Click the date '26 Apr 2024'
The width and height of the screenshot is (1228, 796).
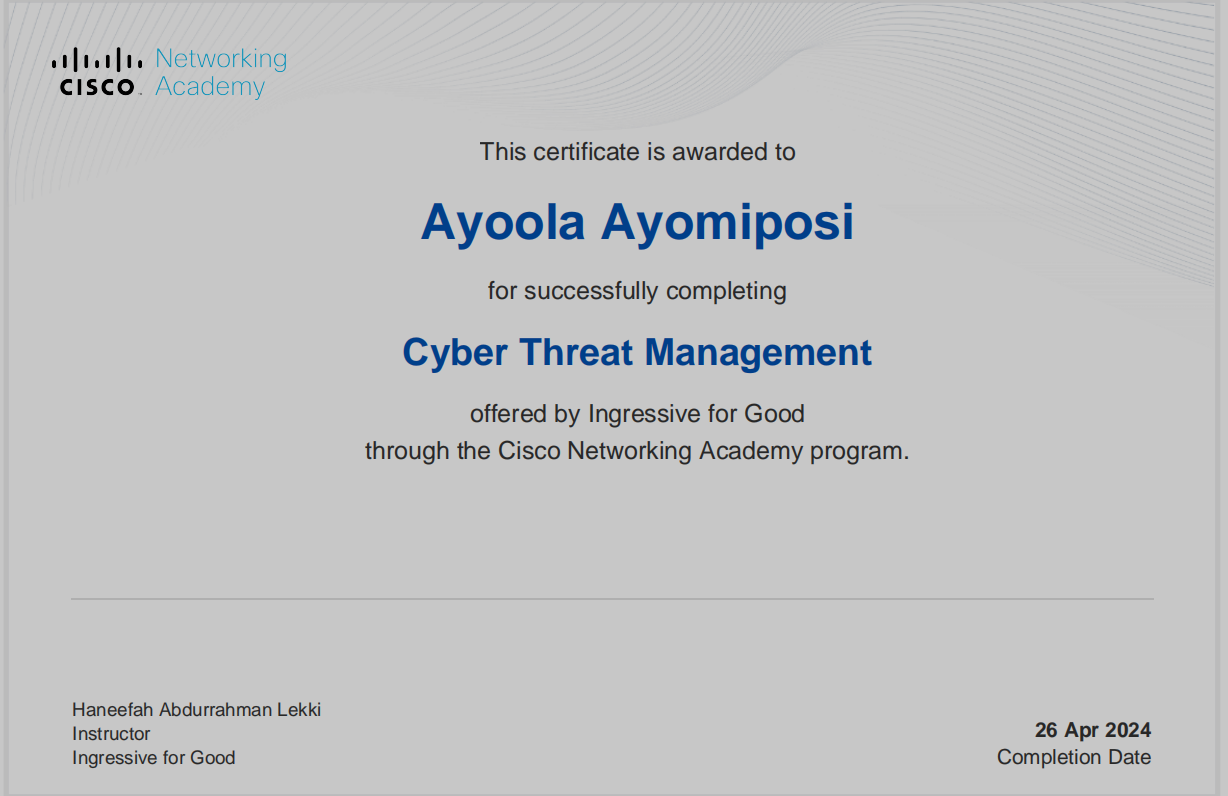click(x=1093, y=730)
